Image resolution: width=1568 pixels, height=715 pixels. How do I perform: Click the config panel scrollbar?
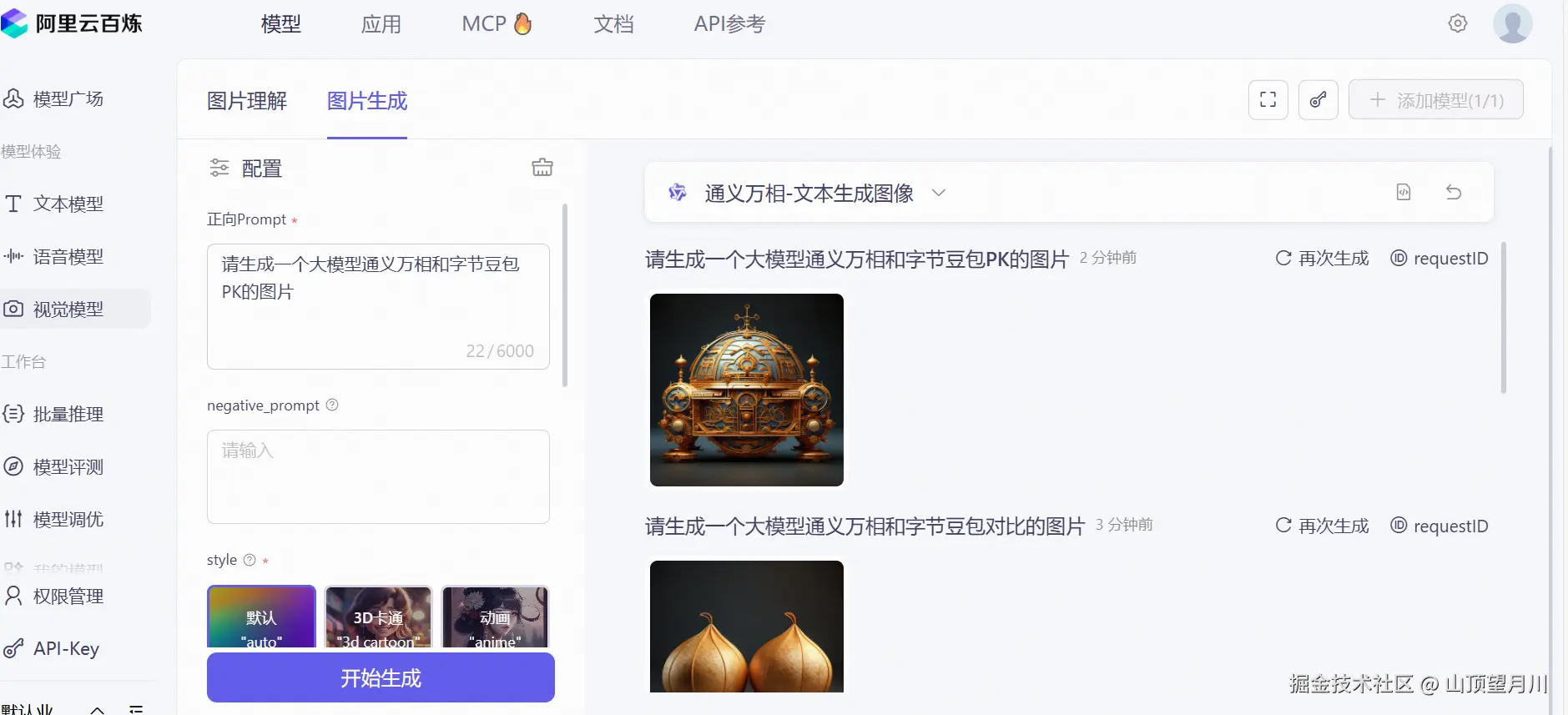click(x=565, y=295)
